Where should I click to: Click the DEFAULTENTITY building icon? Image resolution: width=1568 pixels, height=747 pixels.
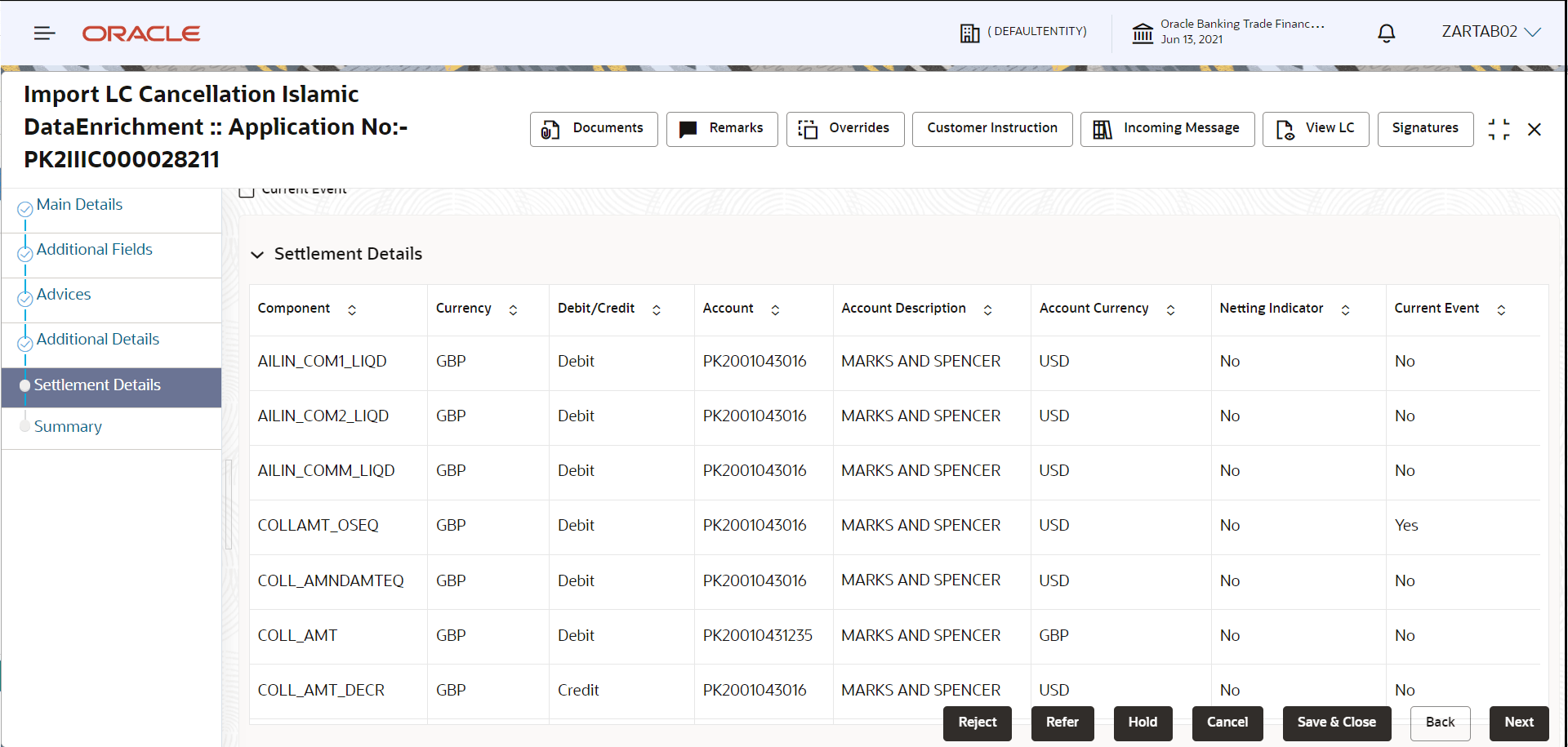(970, 32)
